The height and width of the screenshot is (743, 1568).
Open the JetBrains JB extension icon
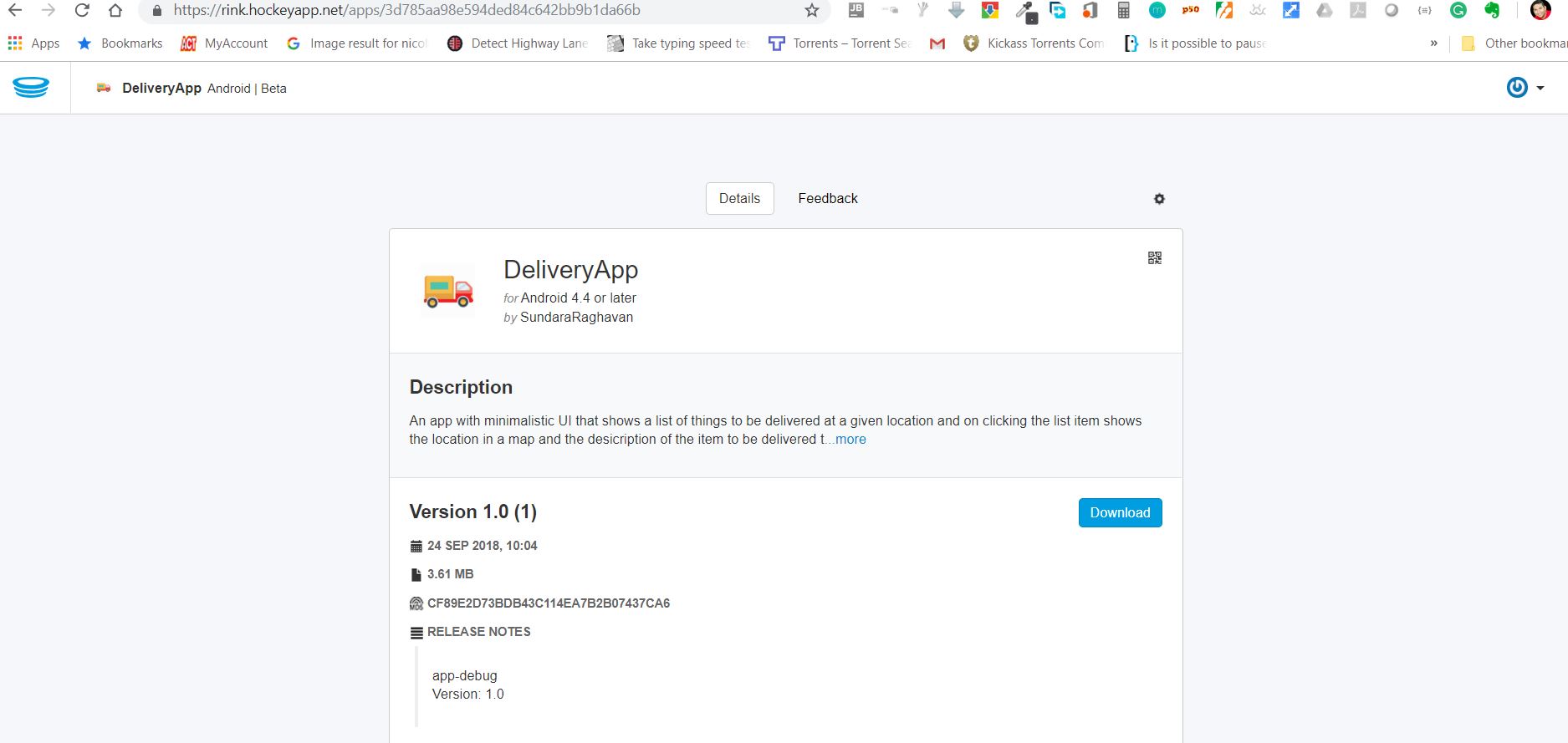856,10
